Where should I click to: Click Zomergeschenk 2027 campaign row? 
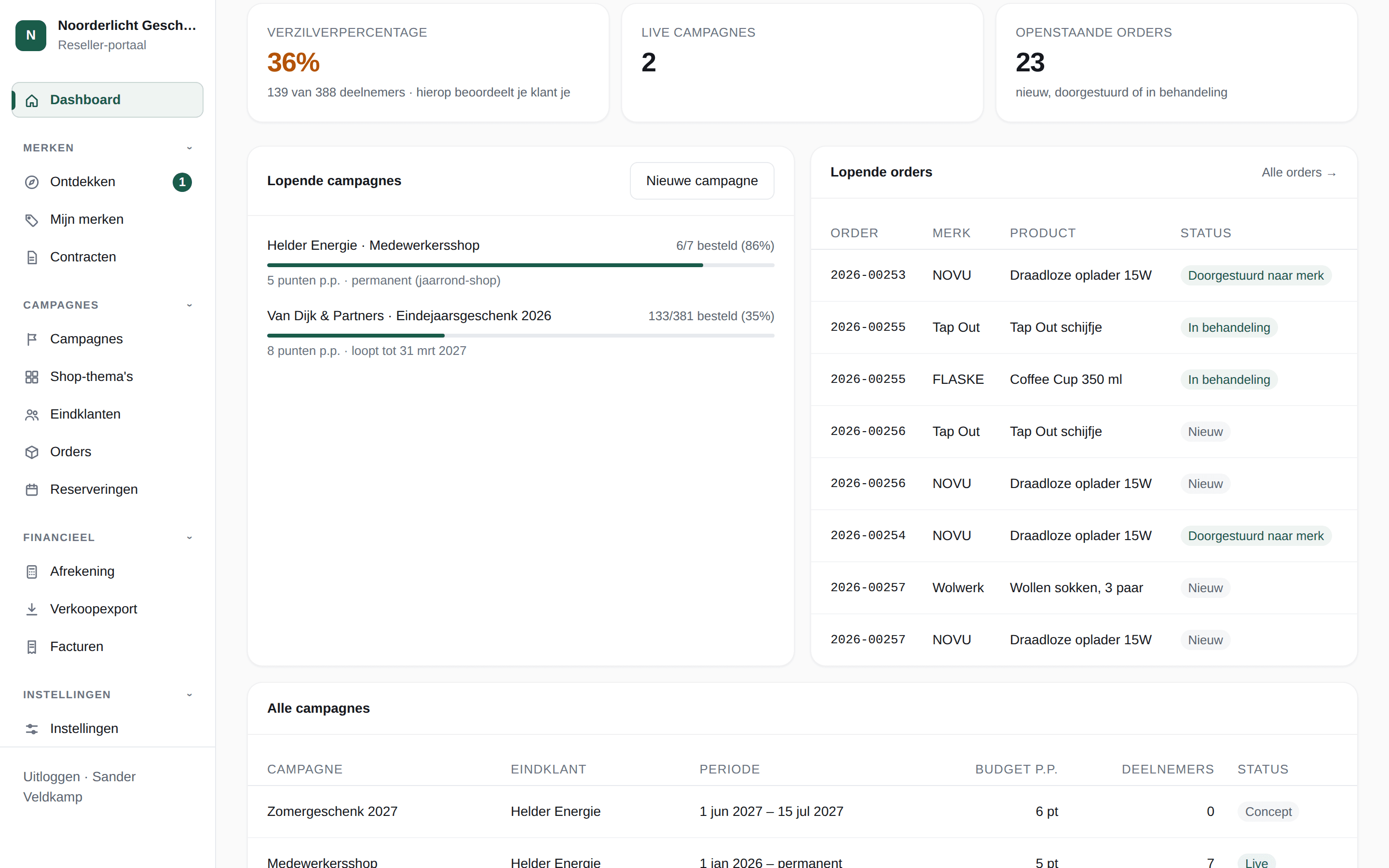point(802,812)
